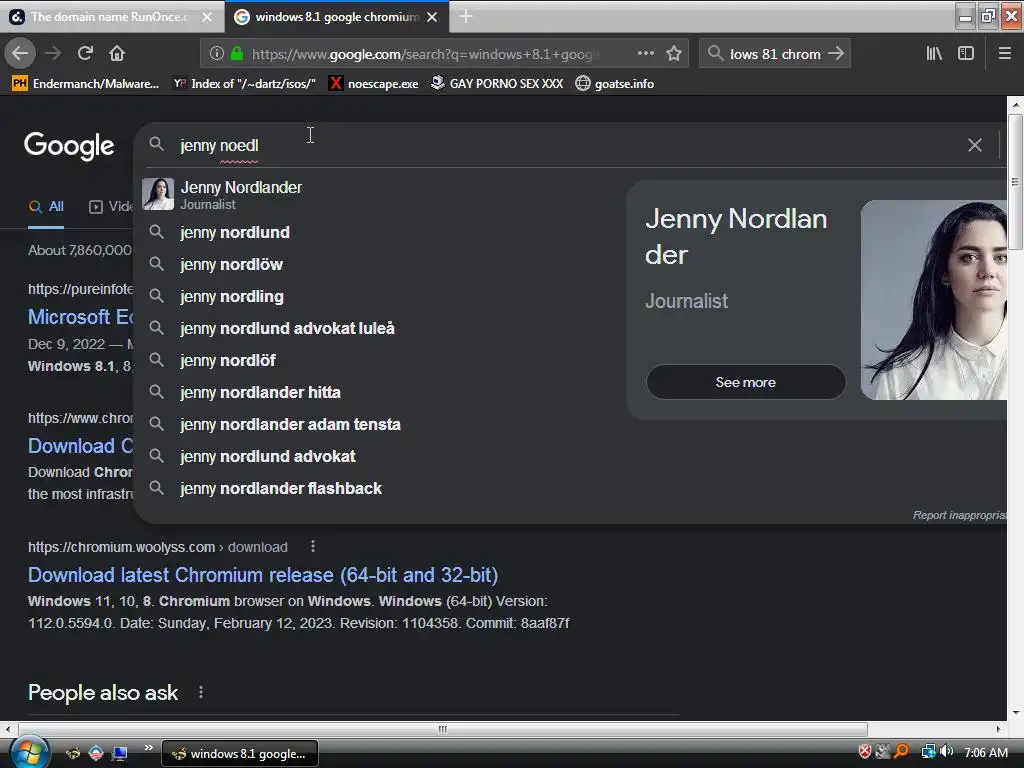The width and height of the screenshot is (1024, 768).
Task: Close the windows 8.1 google chromium tab
Action: tap(432, 17)
